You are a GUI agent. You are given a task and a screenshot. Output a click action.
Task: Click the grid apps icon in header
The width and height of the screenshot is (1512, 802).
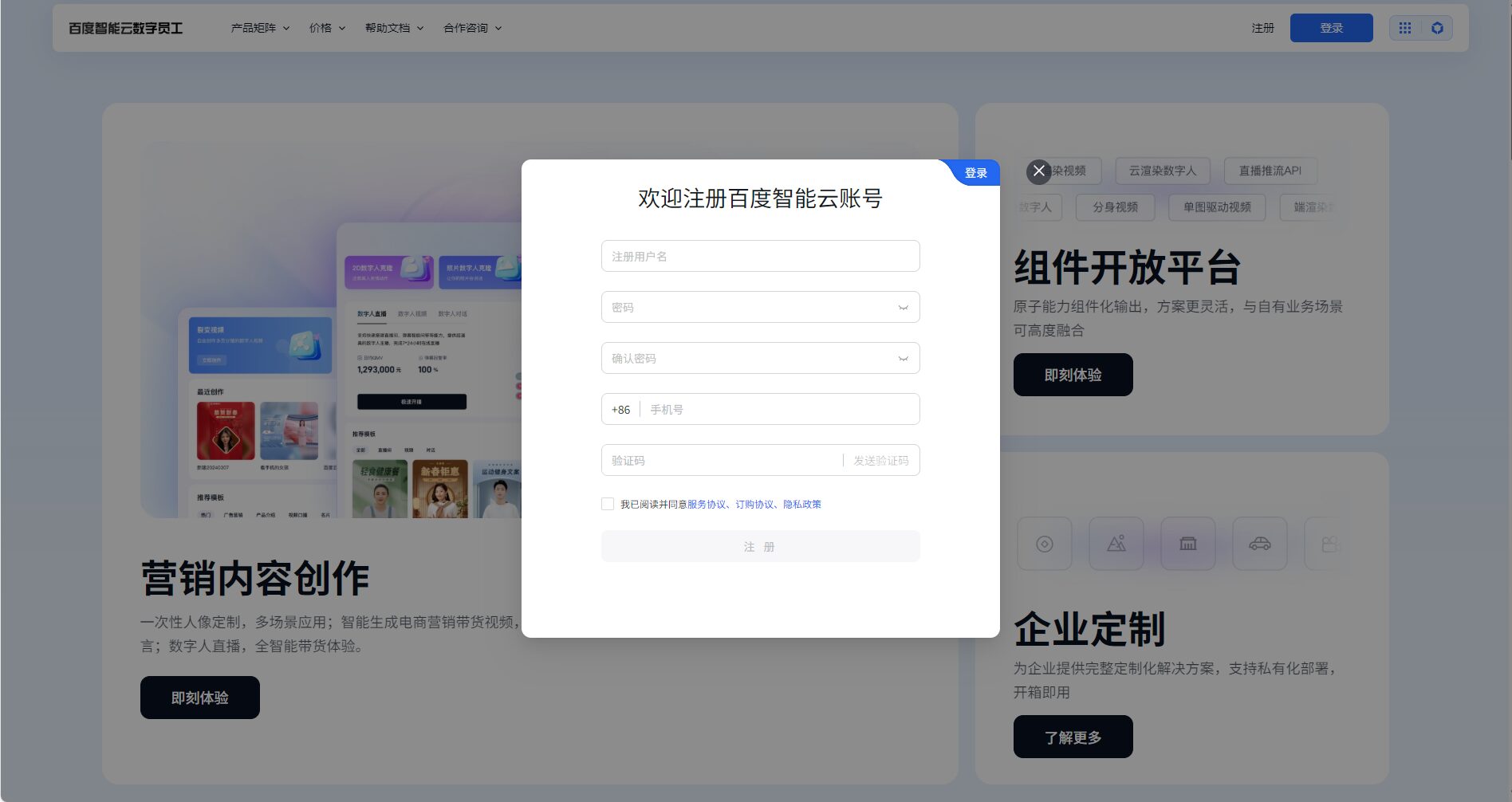1405,28
